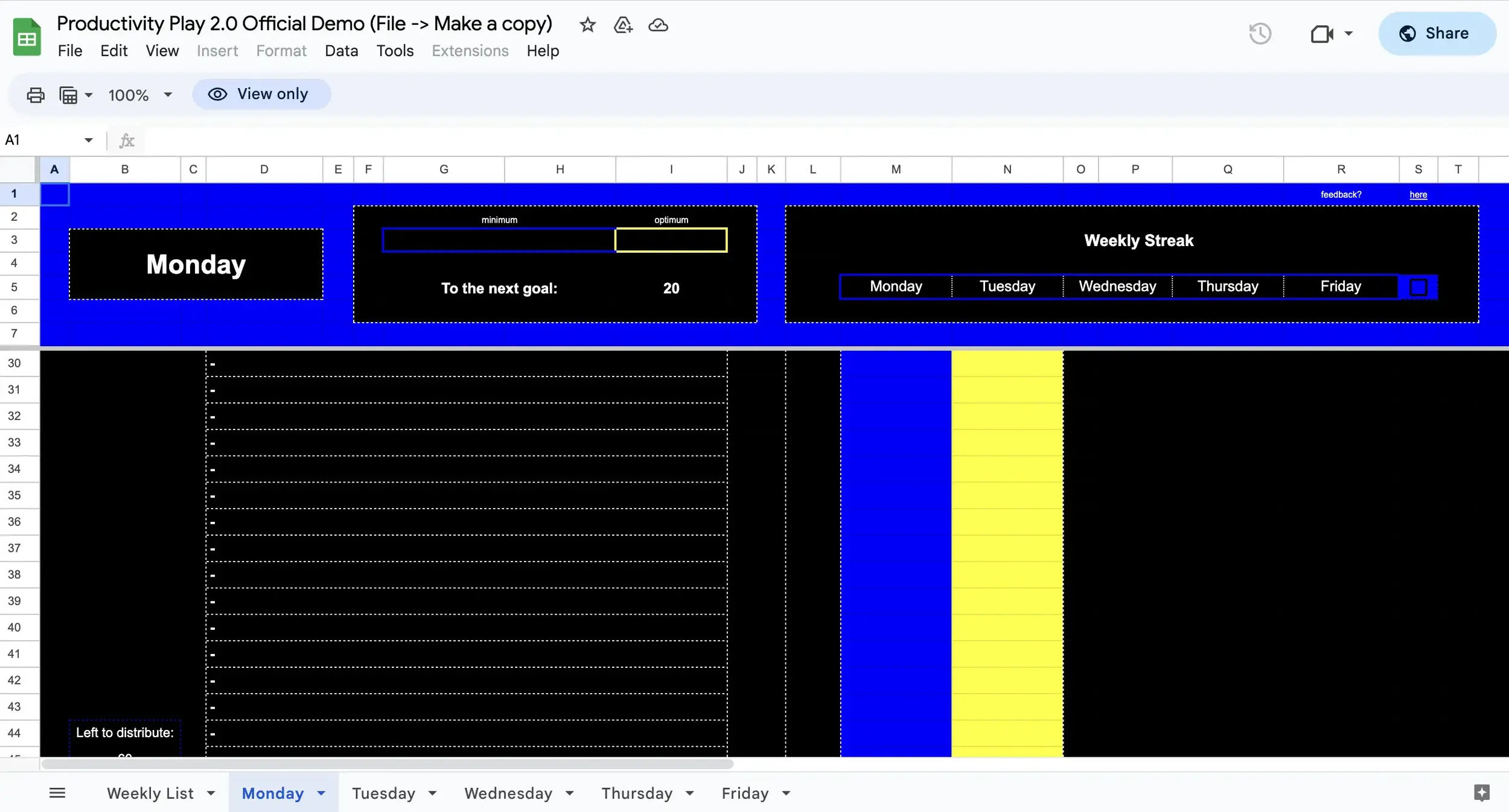1509x812 pixels.
Task: Add spreadsheet shortcut to Drive
Action: tap(623, 25)
